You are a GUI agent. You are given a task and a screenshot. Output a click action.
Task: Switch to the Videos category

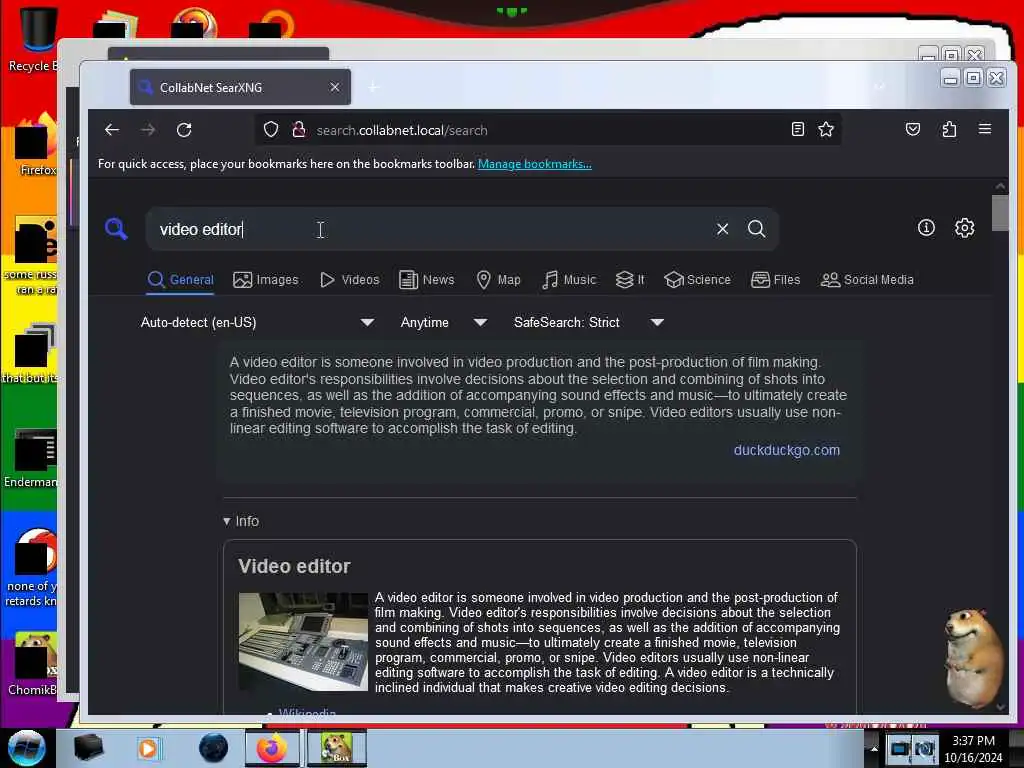click(x=349, y=280)
